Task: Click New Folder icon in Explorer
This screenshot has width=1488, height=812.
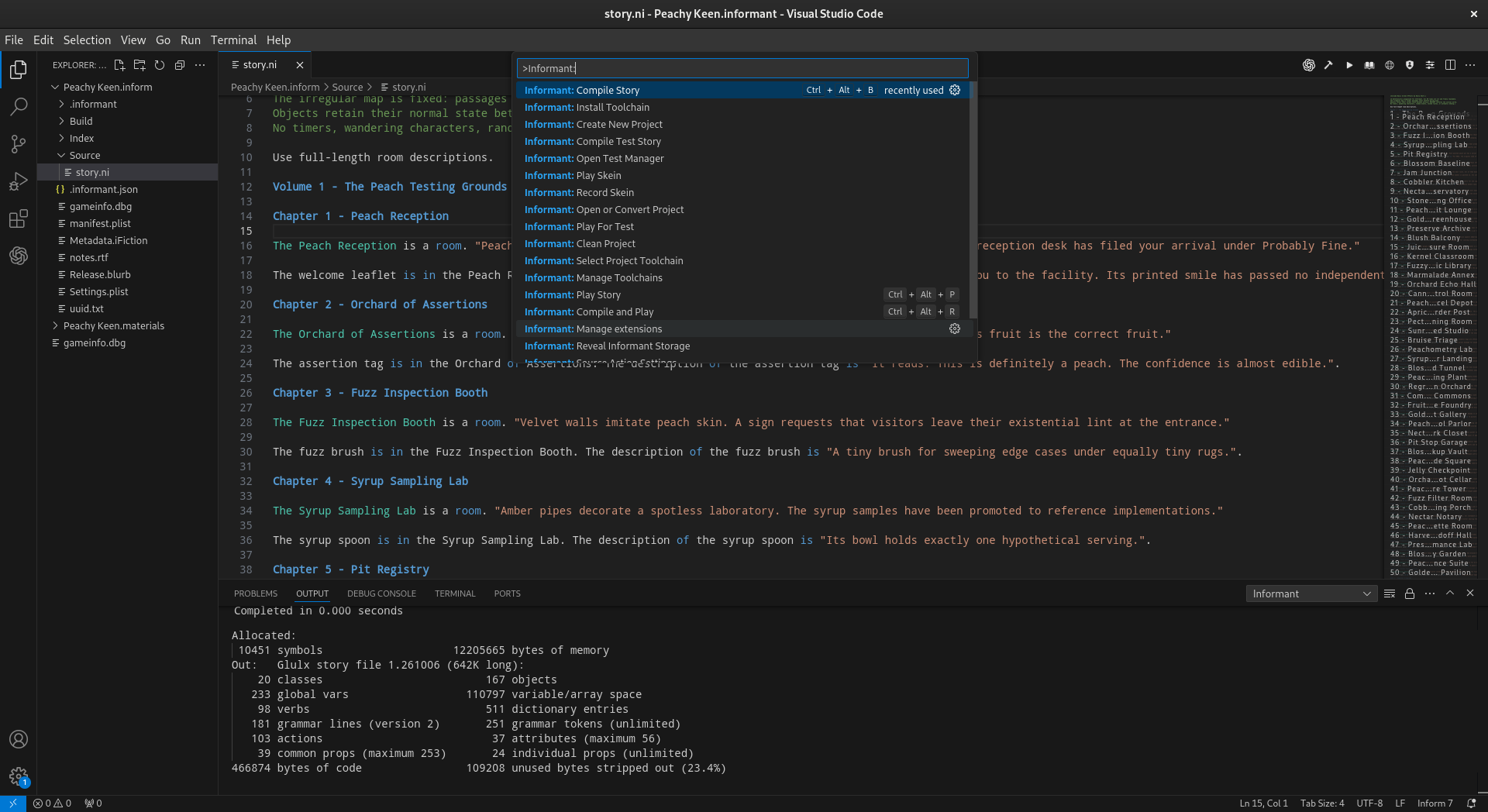Action: coord(139,65)
